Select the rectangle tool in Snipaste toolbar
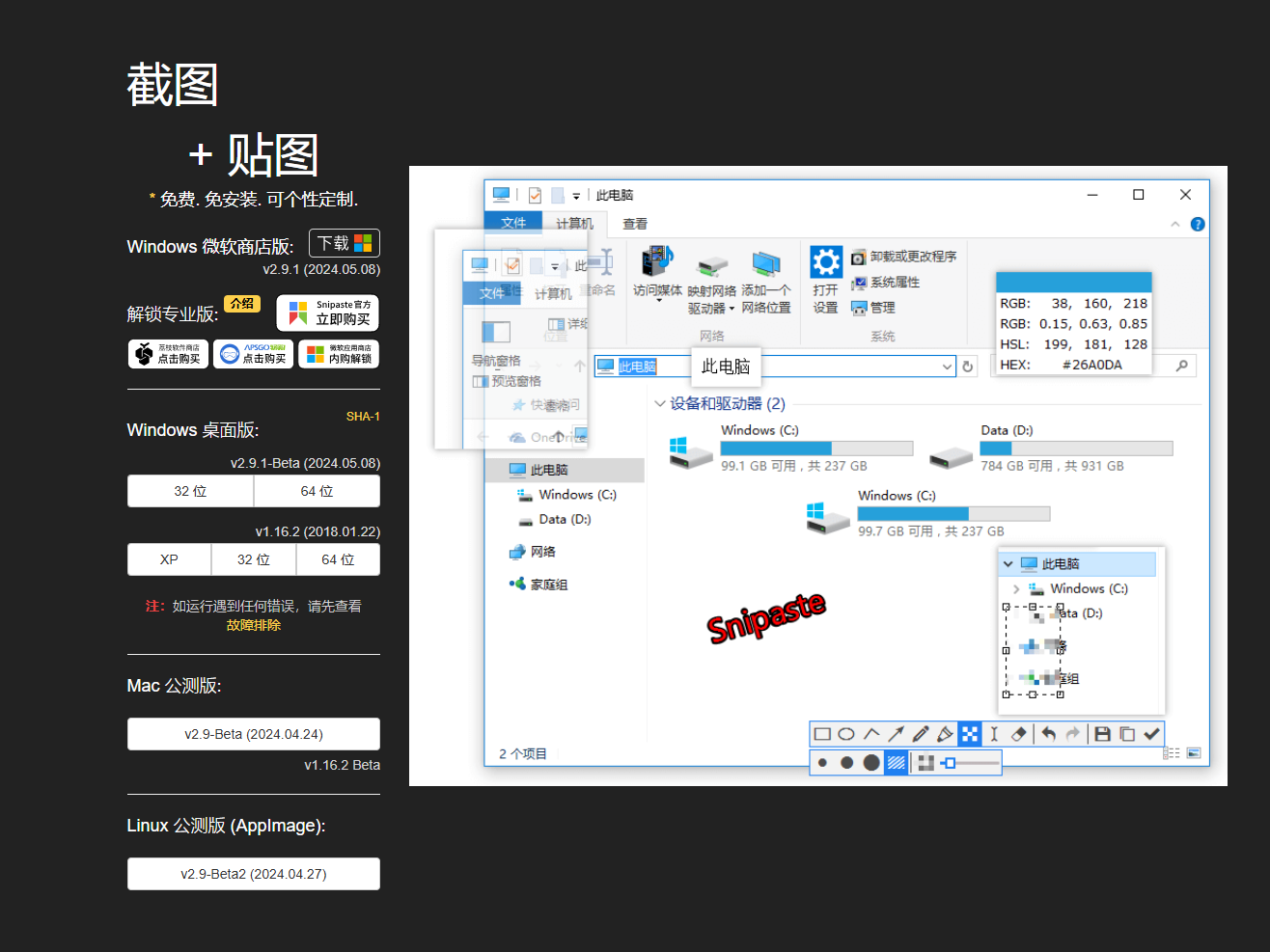The width and height of the screenshot is (1270, 952). [822, 734]
